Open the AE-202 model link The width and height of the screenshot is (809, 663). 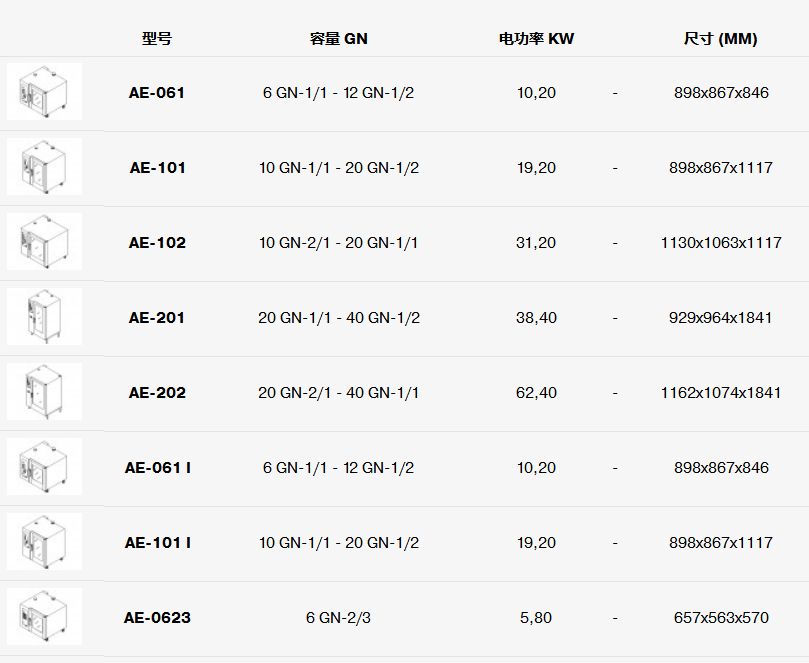click(x=157, y=393)
